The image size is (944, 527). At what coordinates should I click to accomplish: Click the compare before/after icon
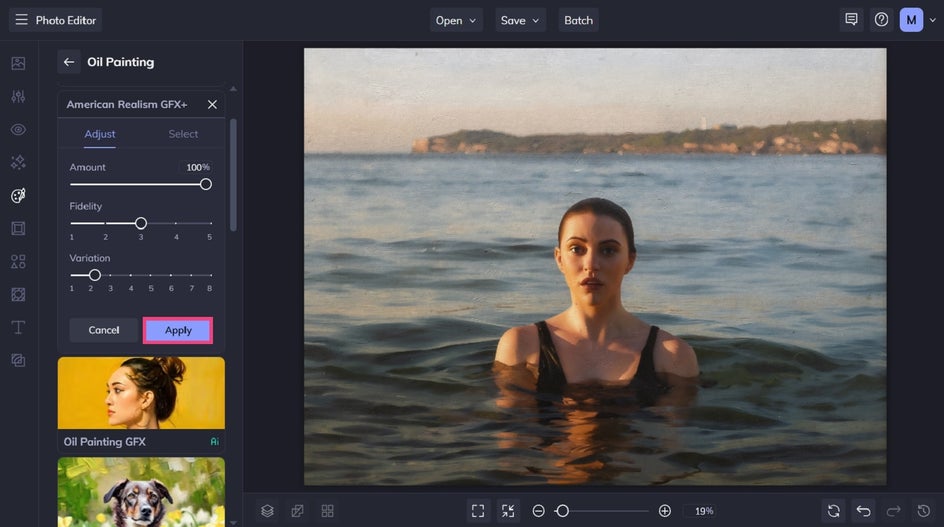click(297, 511)
